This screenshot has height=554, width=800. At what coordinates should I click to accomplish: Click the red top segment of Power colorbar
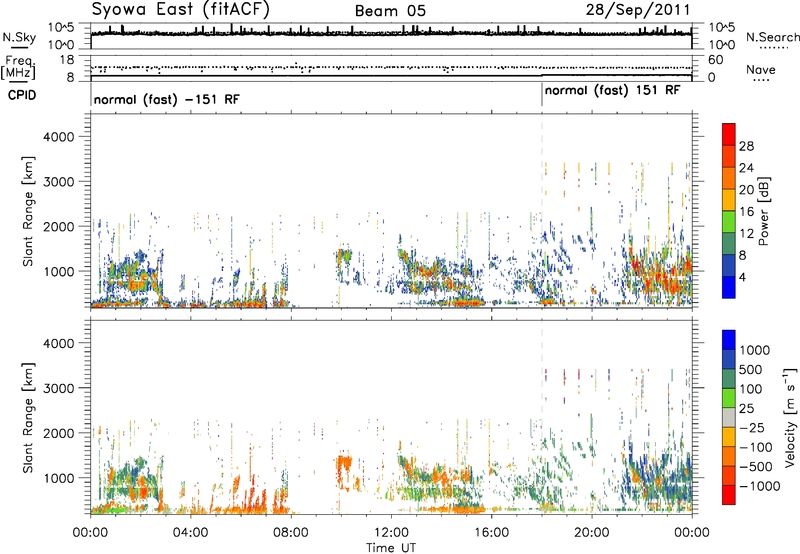[729, 135]
